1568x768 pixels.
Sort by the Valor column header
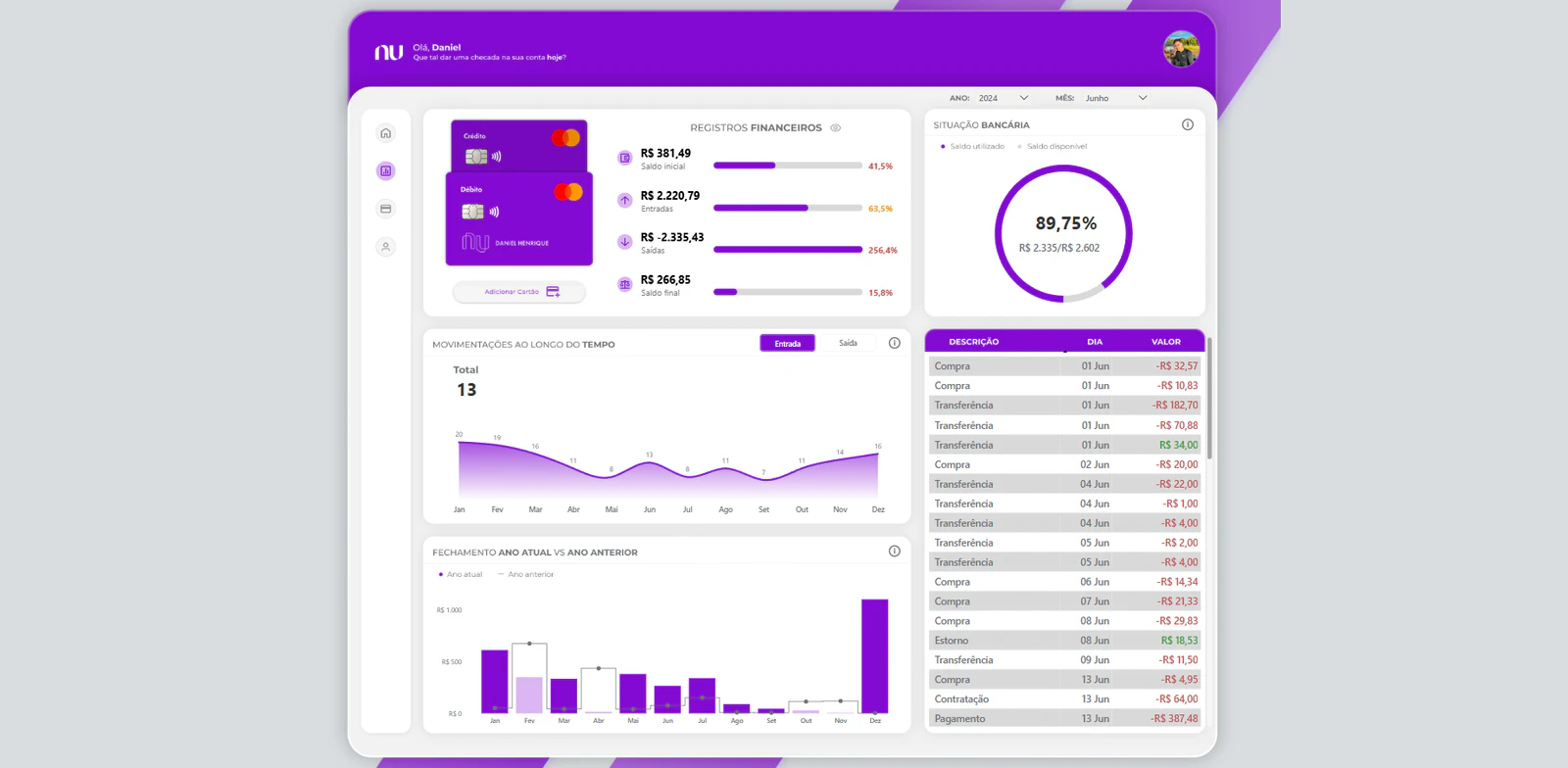click(1166, 342)
